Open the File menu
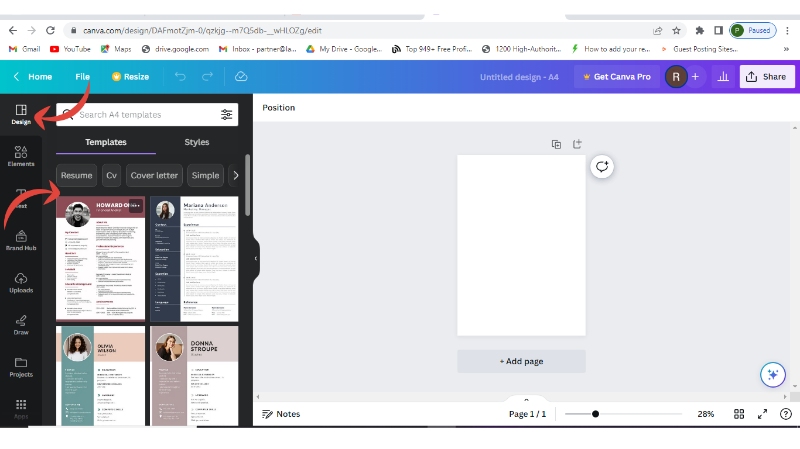 click(82, 77)
